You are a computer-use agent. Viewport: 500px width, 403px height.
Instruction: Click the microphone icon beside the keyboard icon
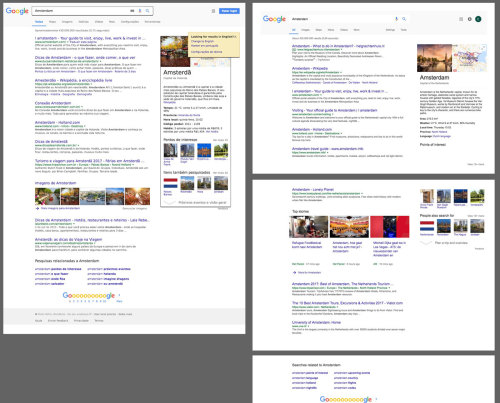click(x=140, y=11)
